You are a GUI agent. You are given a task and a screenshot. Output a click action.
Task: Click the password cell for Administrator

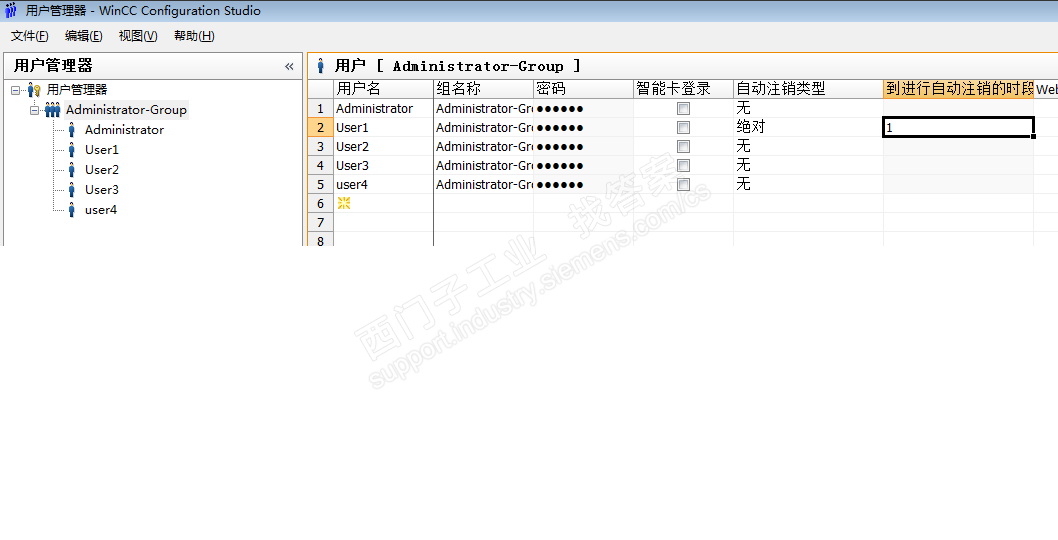coord(583,109)
